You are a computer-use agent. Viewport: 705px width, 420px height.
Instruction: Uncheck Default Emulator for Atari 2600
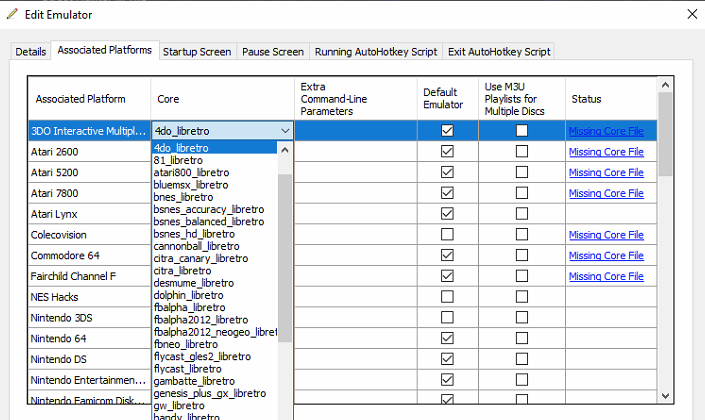point(447,152)
